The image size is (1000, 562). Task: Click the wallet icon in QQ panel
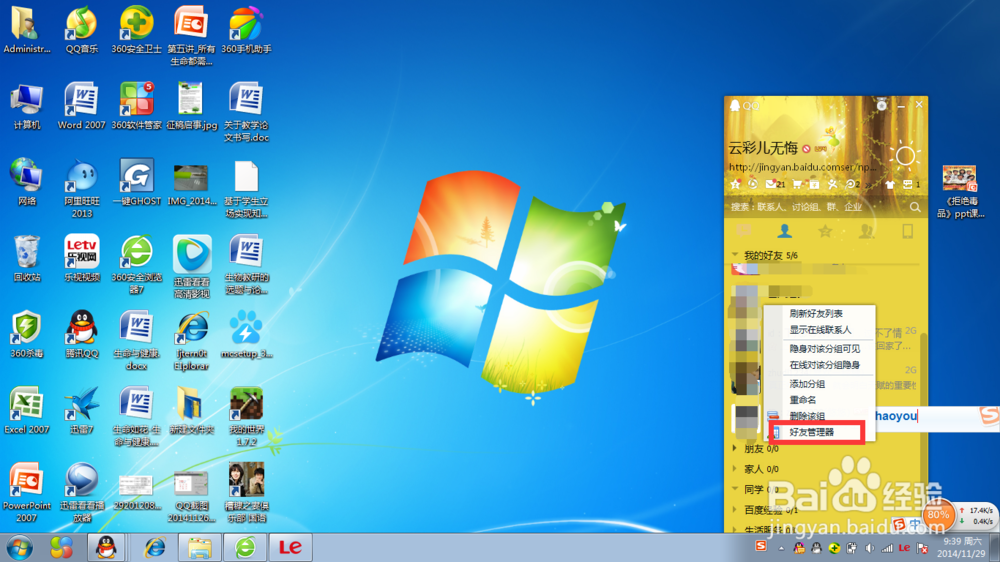coord(814,184)
